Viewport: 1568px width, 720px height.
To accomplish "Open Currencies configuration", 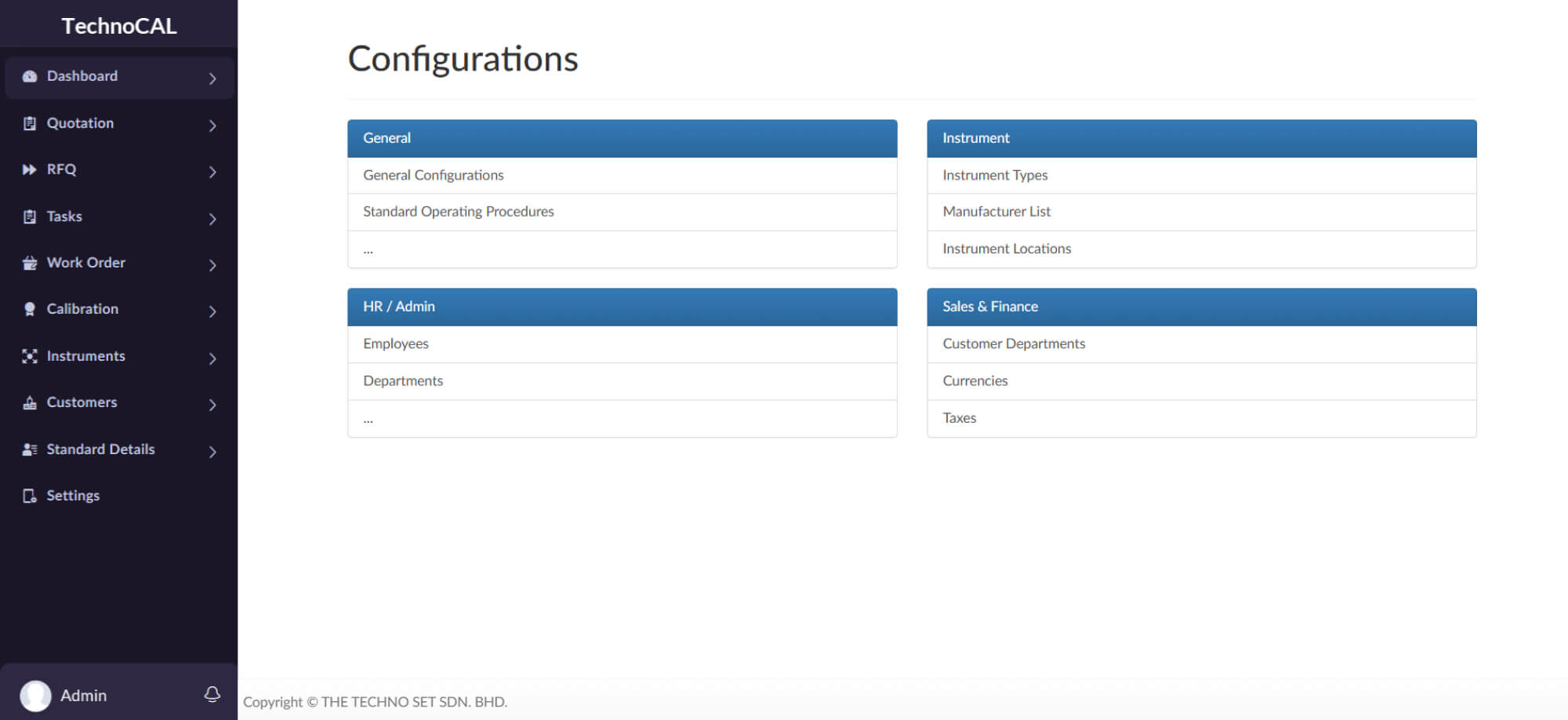I will pyautogui.click(x=975, y=381).
